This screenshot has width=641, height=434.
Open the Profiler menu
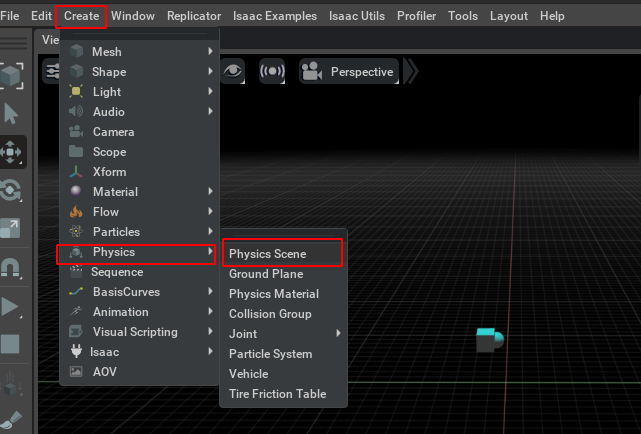coord(416,16)
